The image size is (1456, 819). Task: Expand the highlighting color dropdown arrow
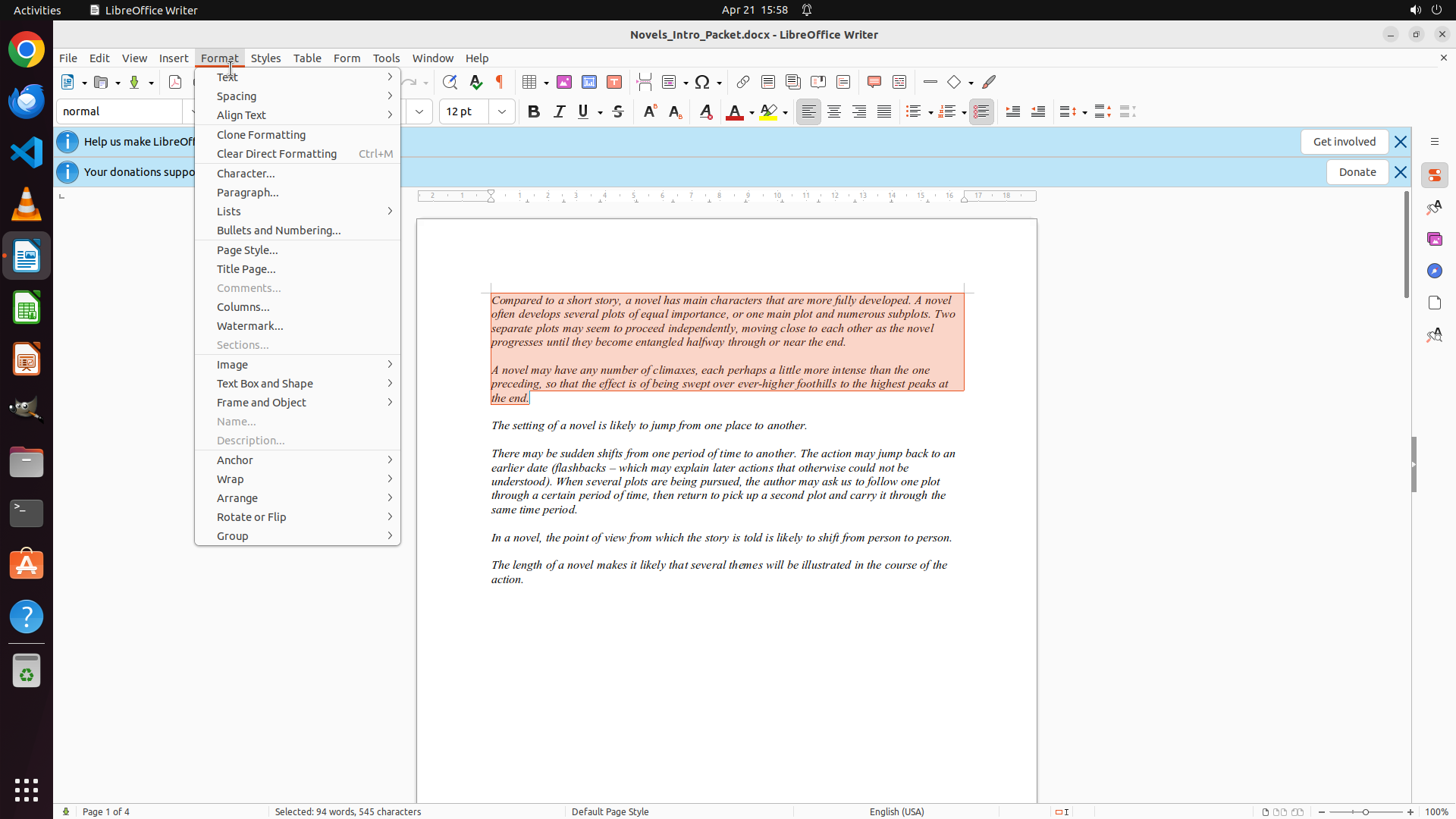coord(786,112)
